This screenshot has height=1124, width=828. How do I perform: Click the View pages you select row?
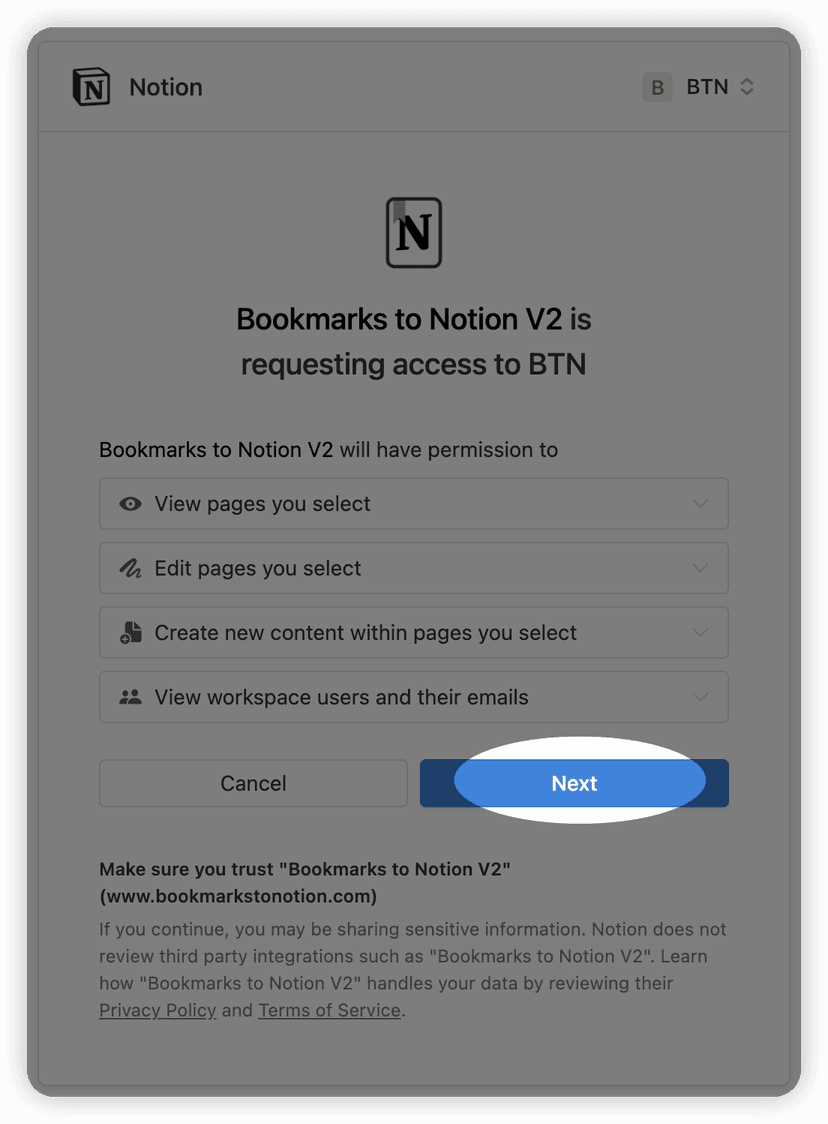414,504
